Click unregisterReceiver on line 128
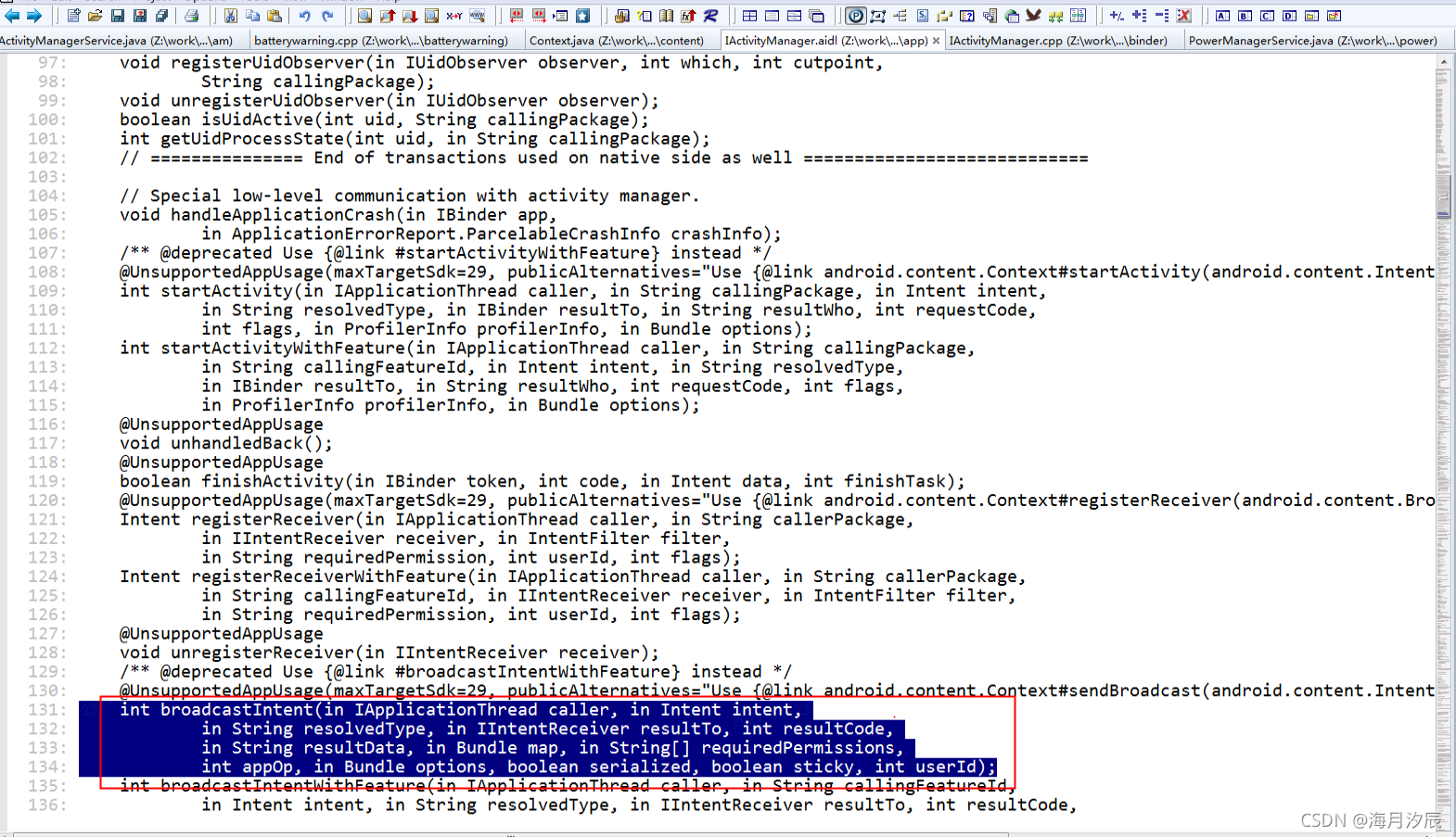This screenshot has width=1456, height=837. [262, 653]
